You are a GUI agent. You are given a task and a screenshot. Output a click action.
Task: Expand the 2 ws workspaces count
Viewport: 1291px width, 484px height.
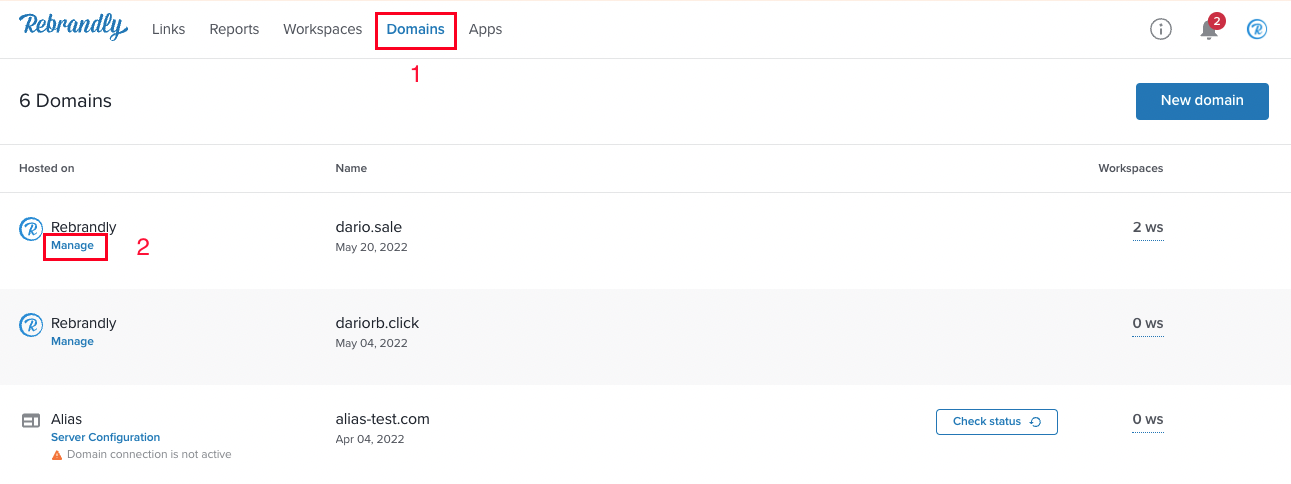[x=1148, y=228]
